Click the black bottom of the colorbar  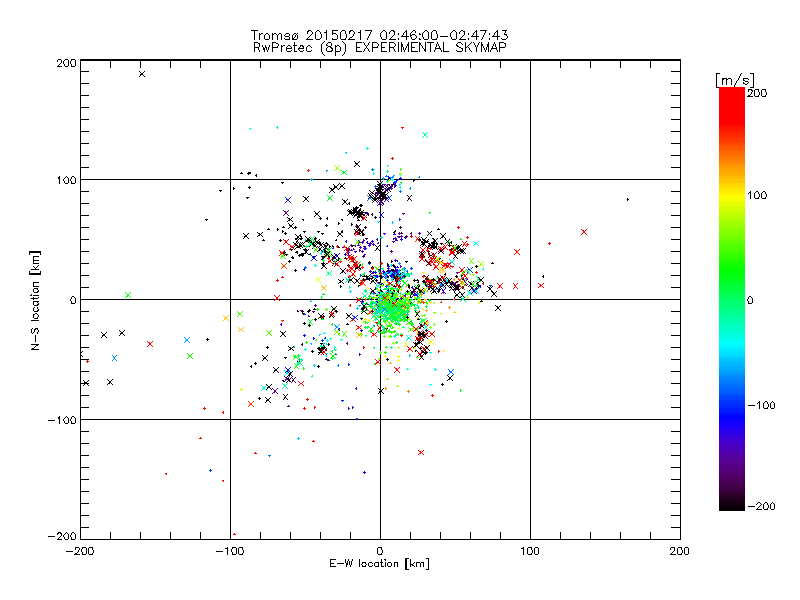pos(732,503)
